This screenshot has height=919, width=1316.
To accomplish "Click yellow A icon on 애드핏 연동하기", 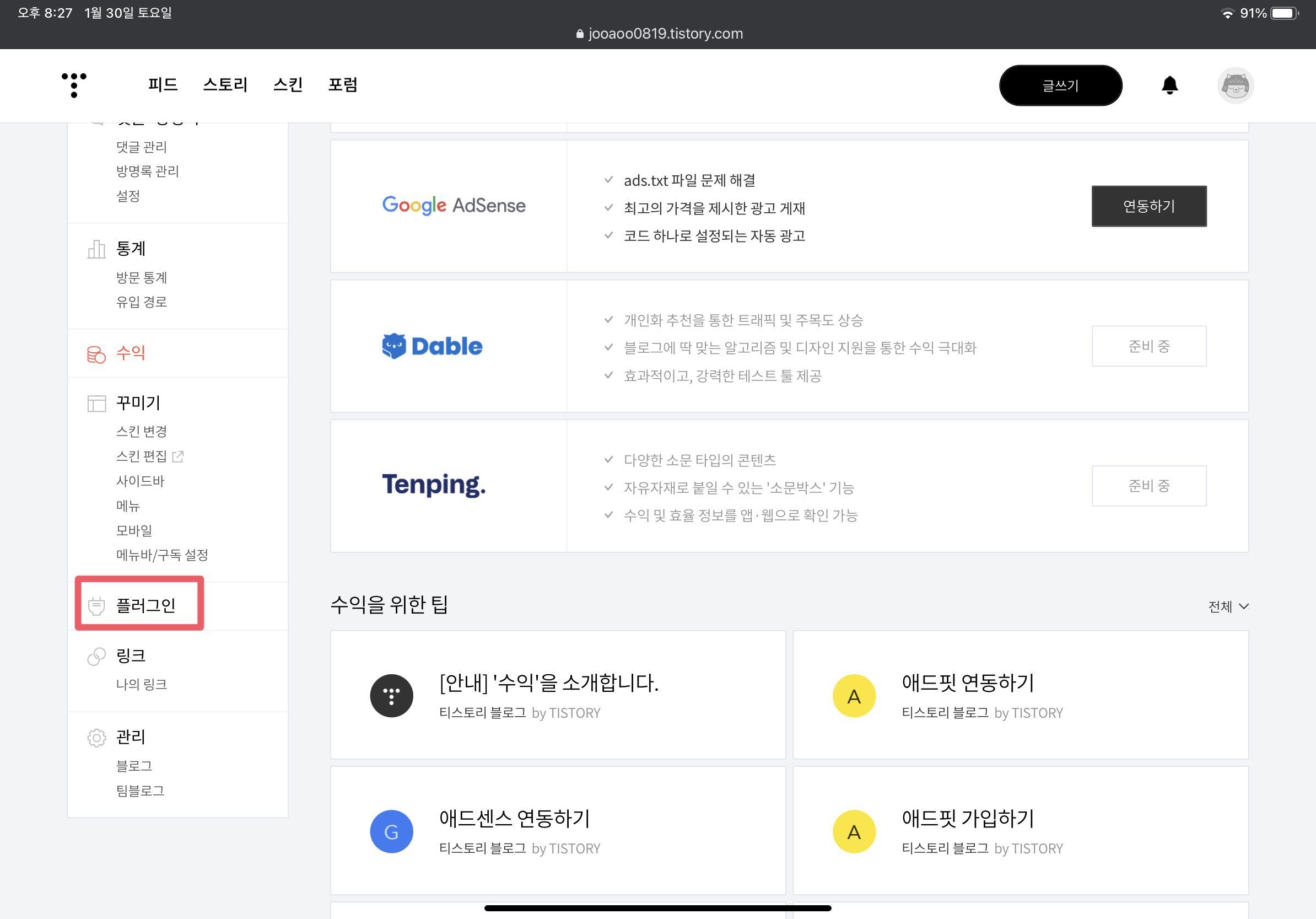I will pyautogui.click(x=854, y=695).
